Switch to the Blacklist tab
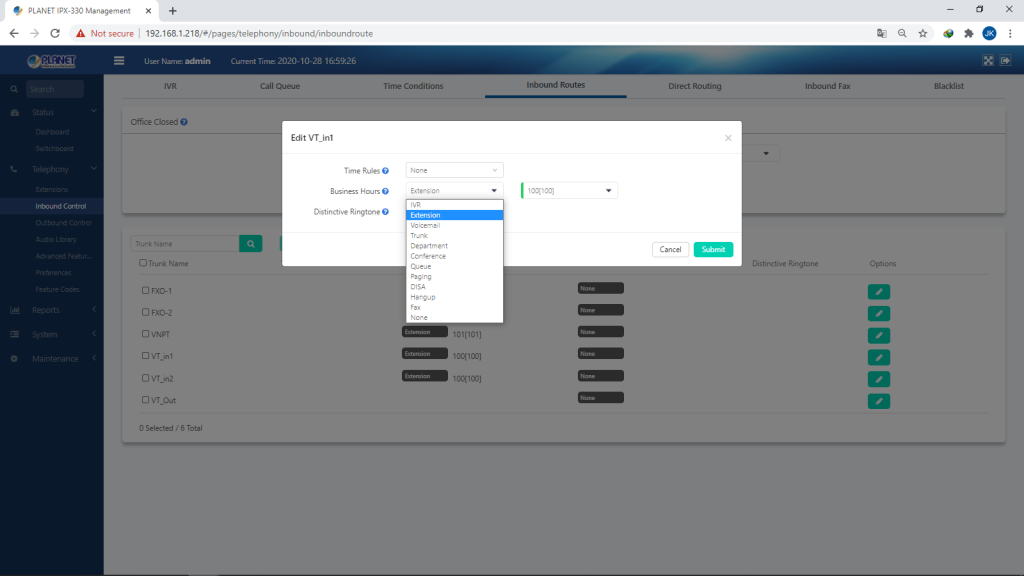 (948, 86)
